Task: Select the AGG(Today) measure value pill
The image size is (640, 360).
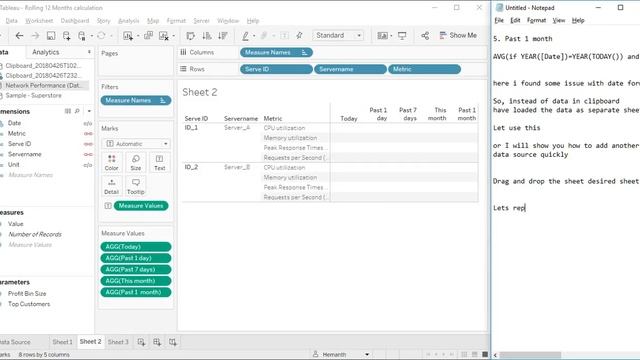Action: tap(136, 247)
